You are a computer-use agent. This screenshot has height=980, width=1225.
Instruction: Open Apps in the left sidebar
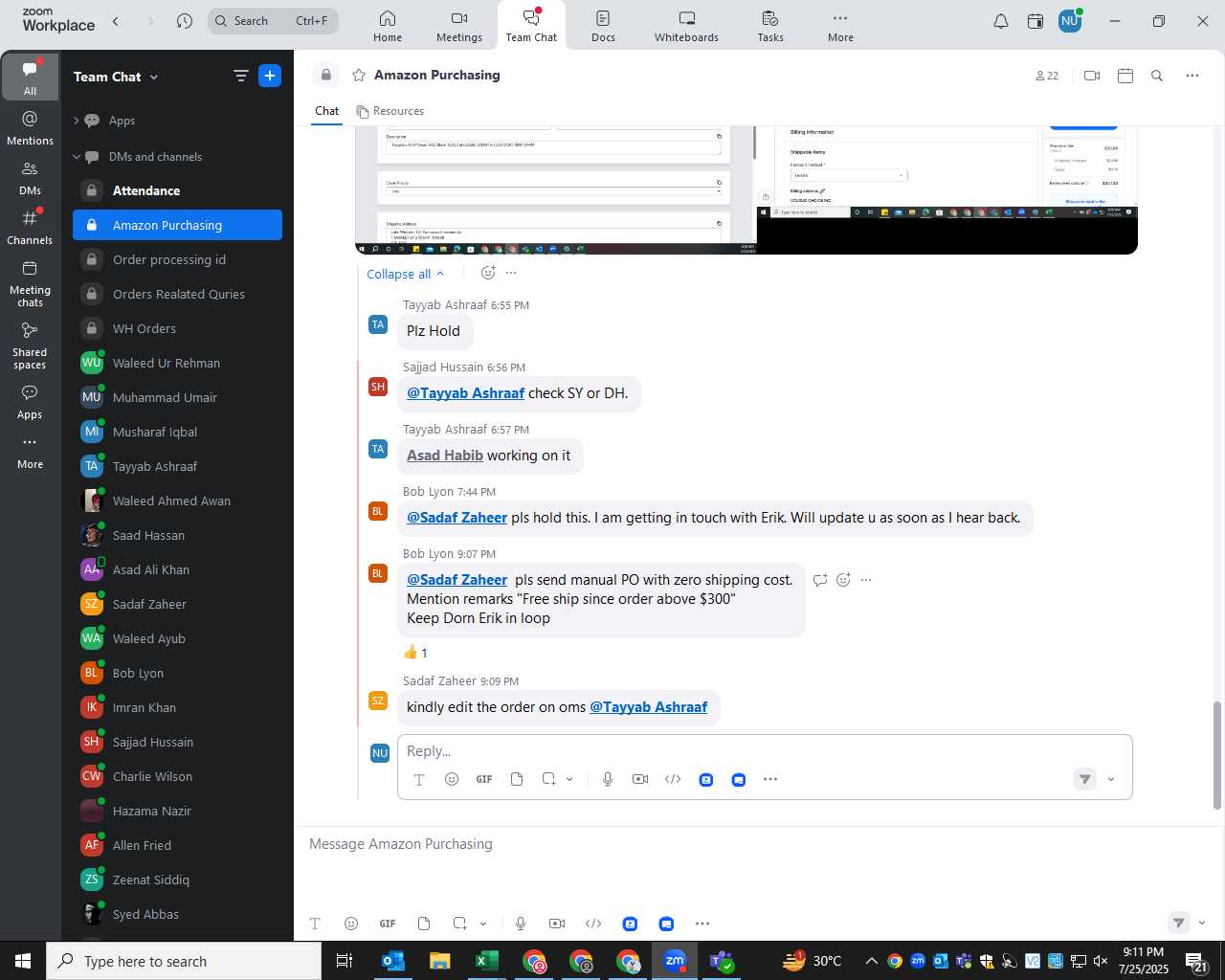pos(30,402)
